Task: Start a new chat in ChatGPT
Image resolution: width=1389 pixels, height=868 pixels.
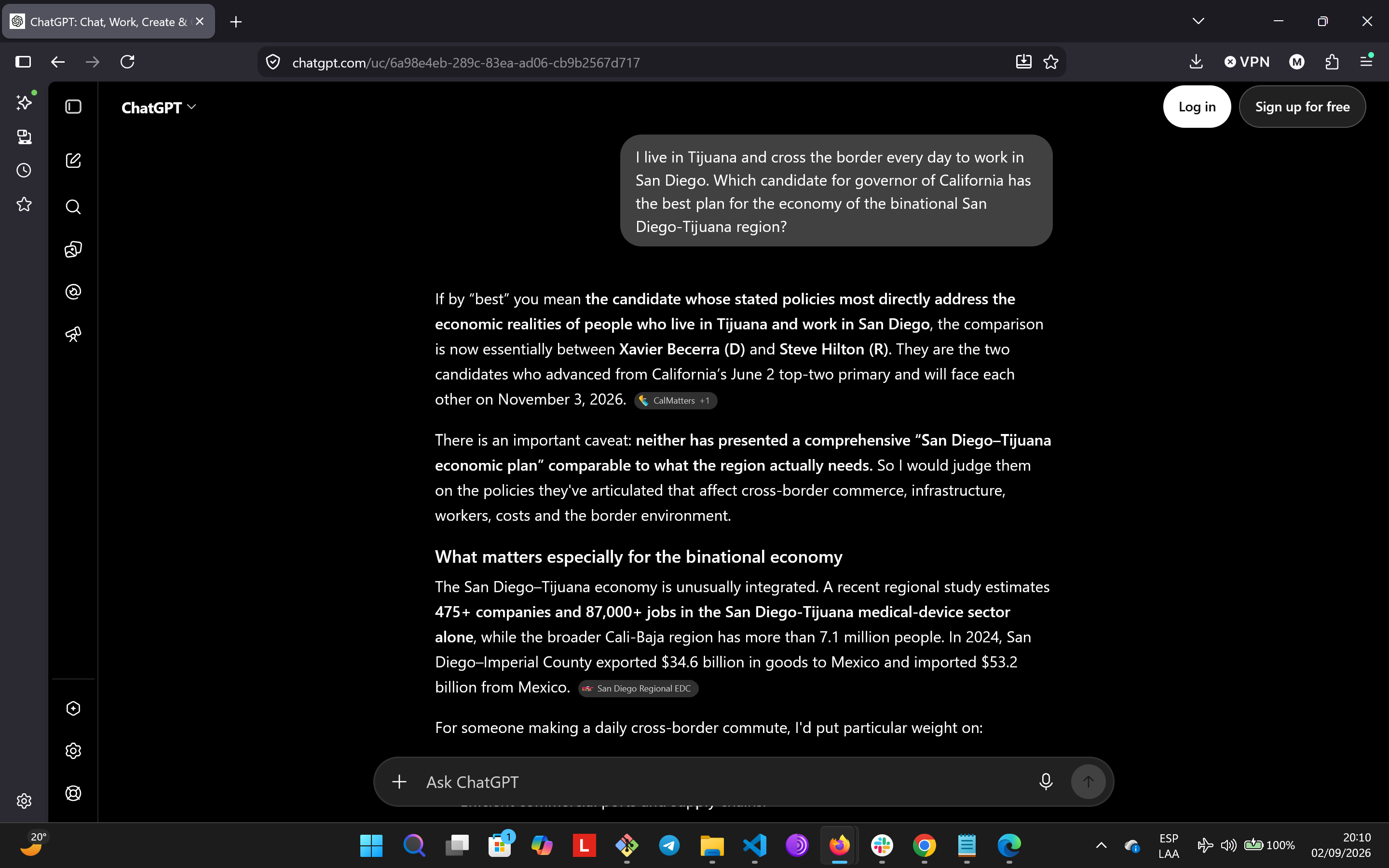Action: point(73,161)
